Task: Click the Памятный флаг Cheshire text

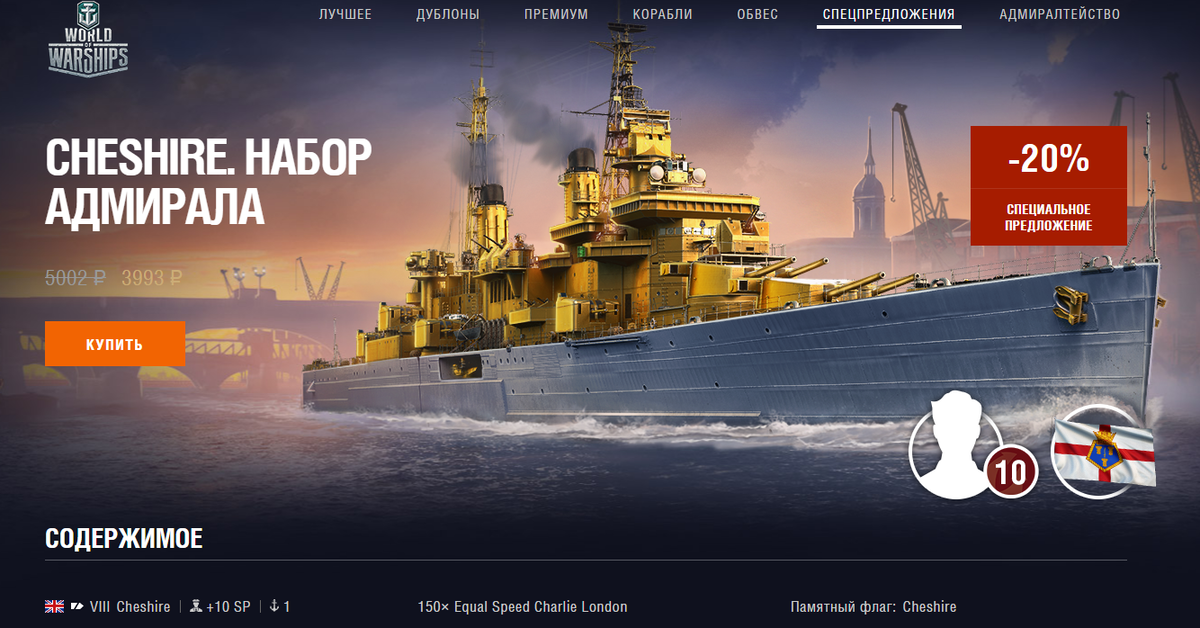Action: tap(873, 607)
